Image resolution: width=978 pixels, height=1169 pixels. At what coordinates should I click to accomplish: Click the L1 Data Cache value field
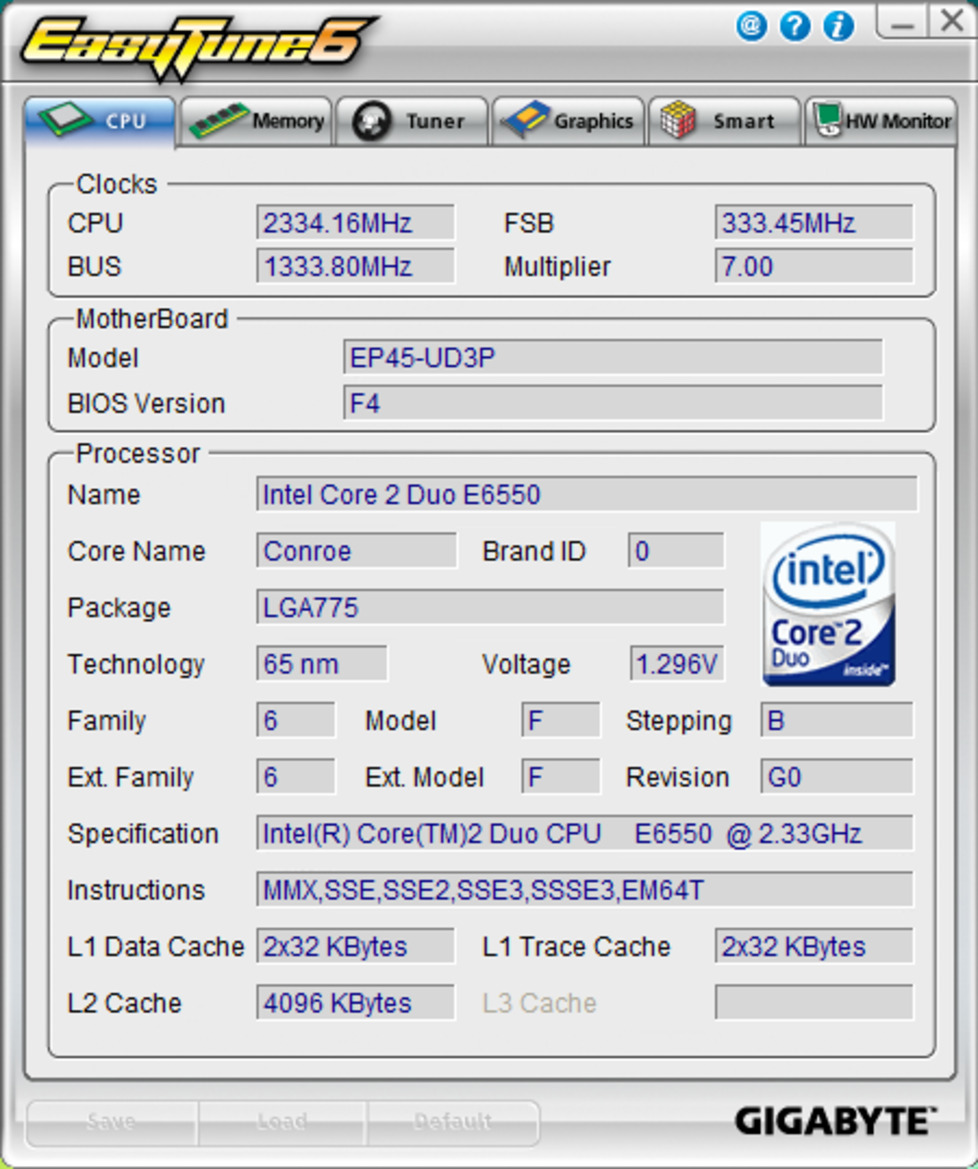[356, 946]
